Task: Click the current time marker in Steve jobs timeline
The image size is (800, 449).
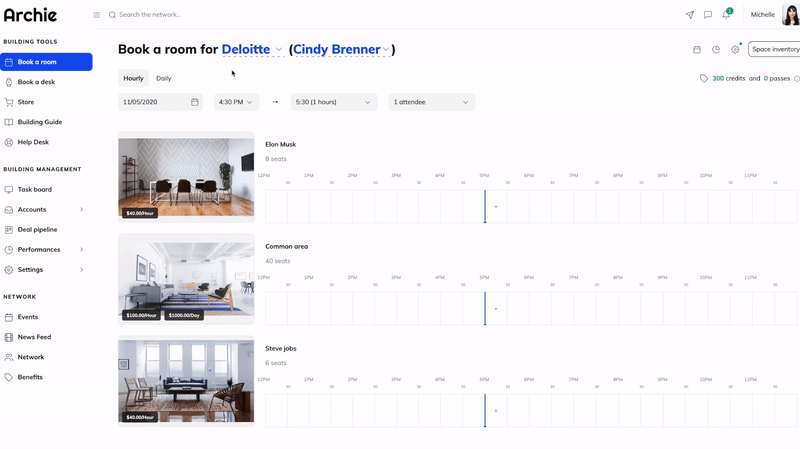Action: pos(485,410)
